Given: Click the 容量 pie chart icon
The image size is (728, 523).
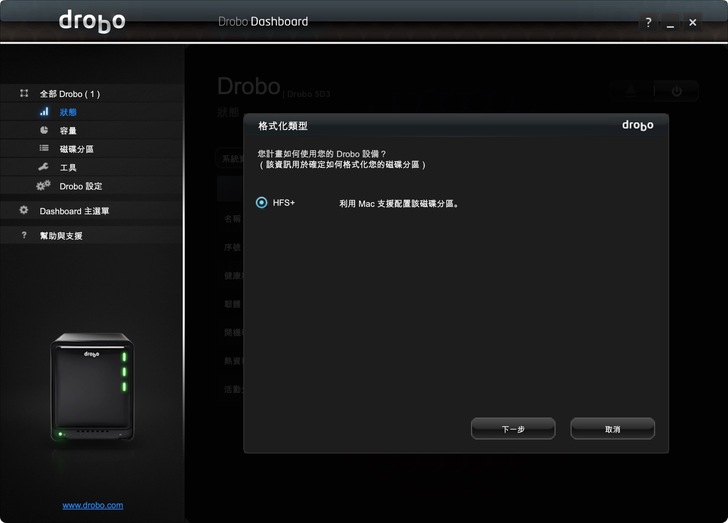Looking at the screenshot, I should click(44, 130).
